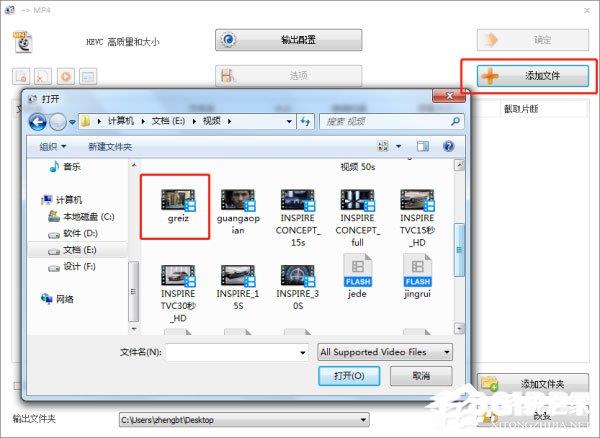Close the 打开 dialog

[x=449, y=96]
